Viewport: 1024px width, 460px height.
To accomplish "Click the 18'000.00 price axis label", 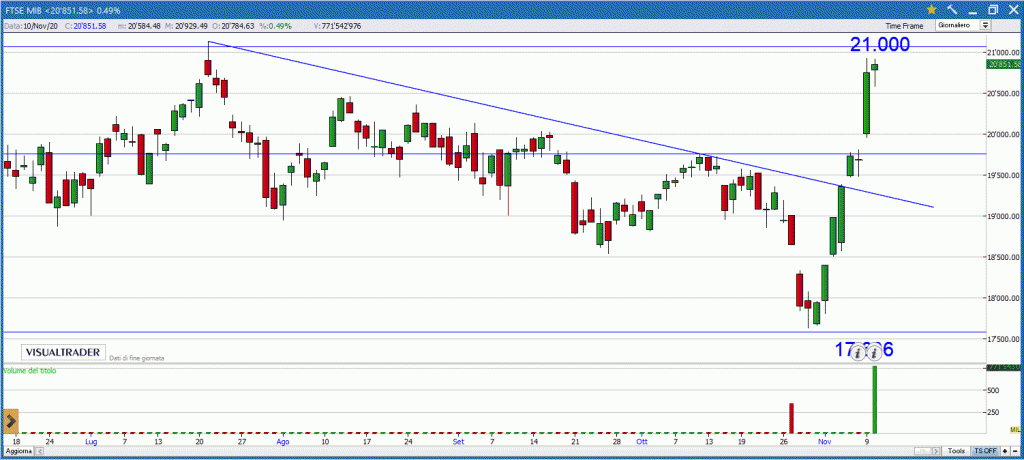I will (1004, 299).
